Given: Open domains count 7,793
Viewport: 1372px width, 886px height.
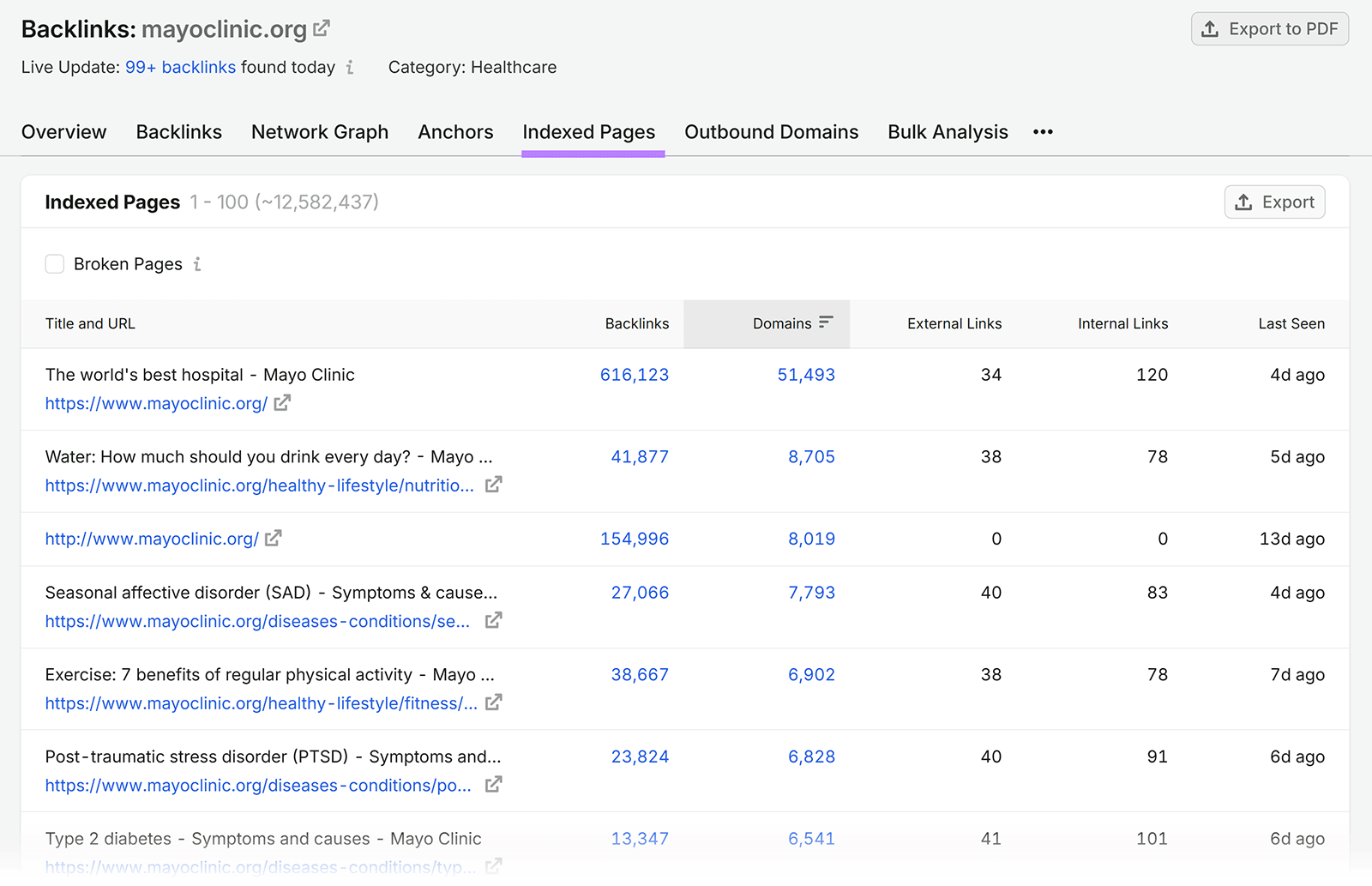Looking at the screenshot, I should (x=811, y=593).
